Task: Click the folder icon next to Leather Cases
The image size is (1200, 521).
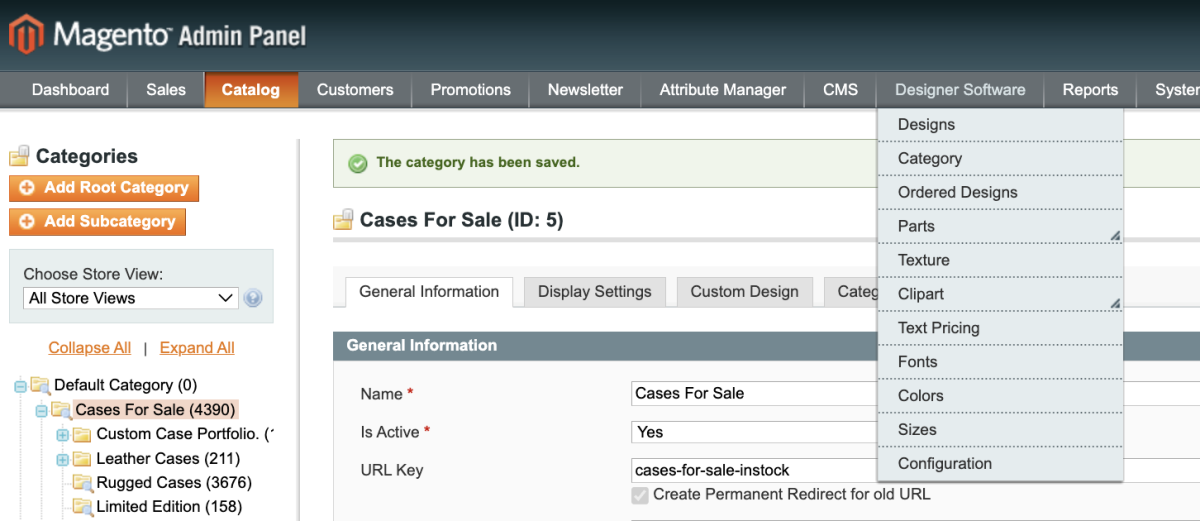Action: pyautogui.click(x=82, y=459)
